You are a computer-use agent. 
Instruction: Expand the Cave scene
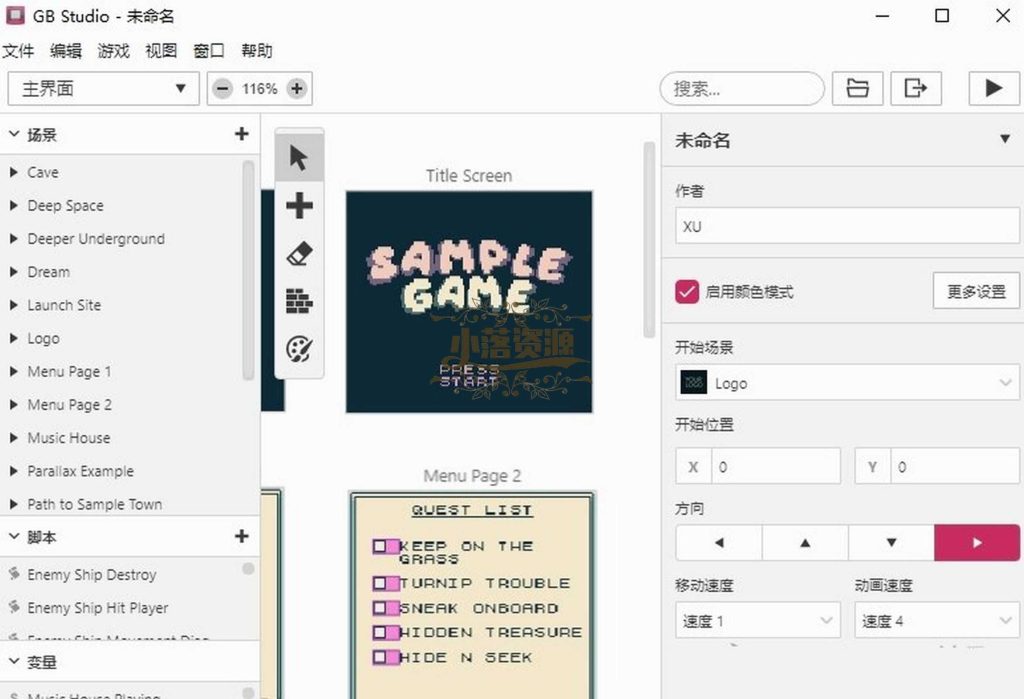[x=14, y=172]
